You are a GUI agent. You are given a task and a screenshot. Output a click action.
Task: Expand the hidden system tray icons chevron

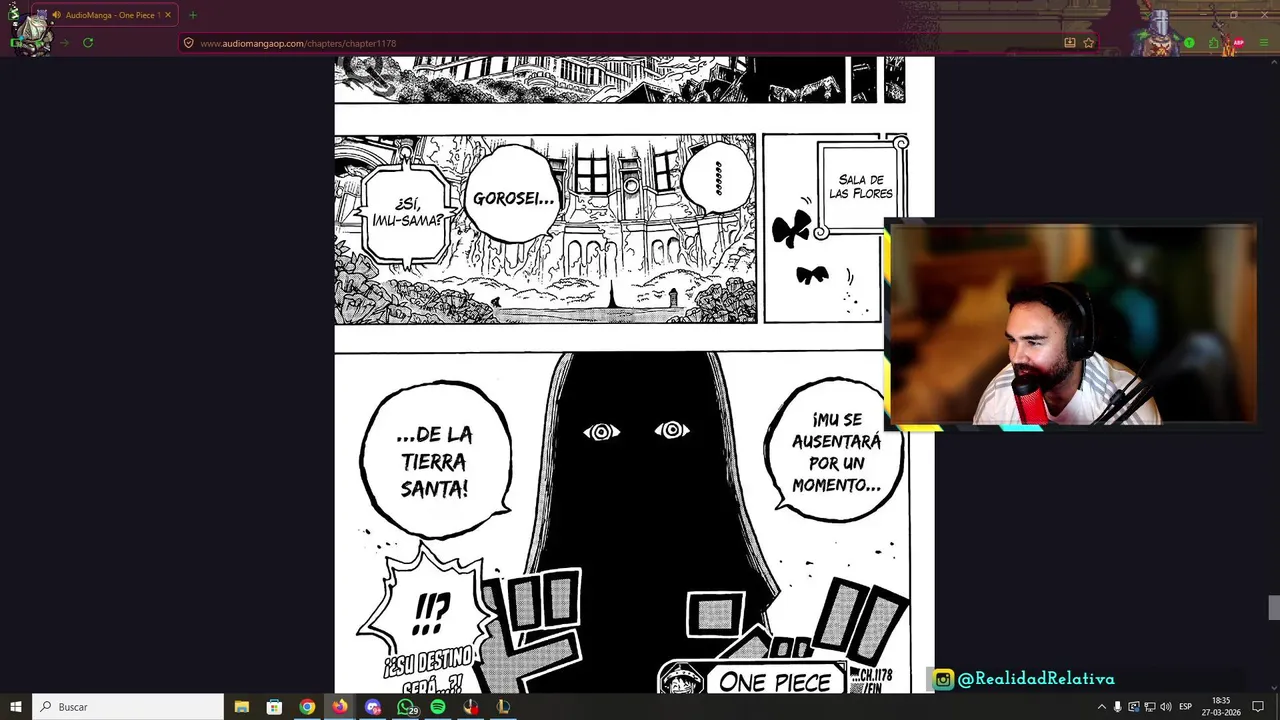pyautogui.click(x=1102, y=707)
